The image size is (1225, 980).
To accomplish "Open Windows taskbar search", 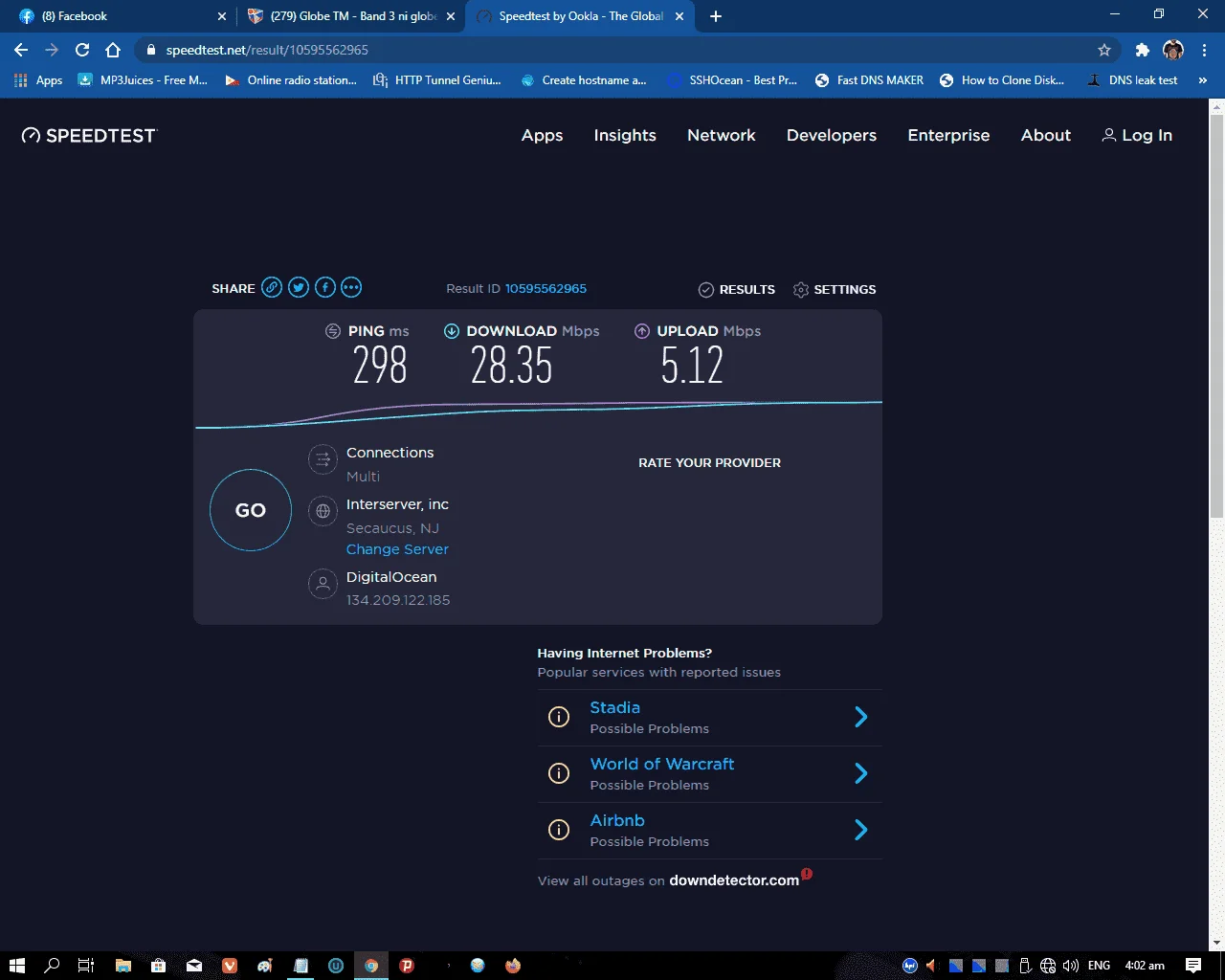I will 52,966.
